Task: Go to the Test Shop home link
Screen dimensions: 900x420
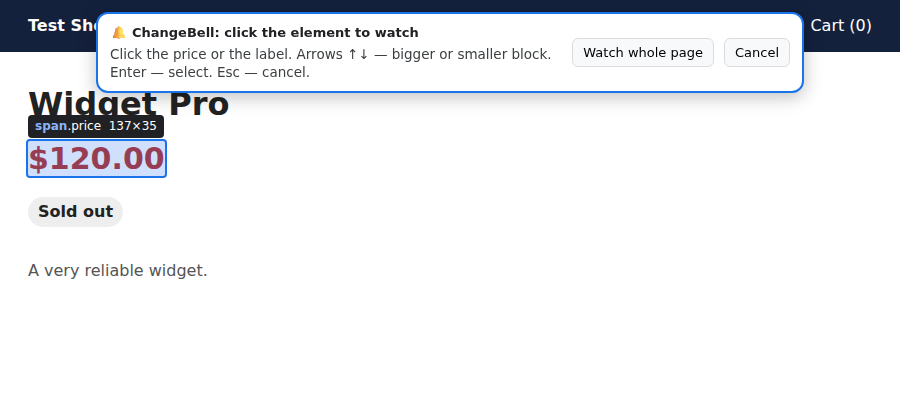Action: coord(65,26)
